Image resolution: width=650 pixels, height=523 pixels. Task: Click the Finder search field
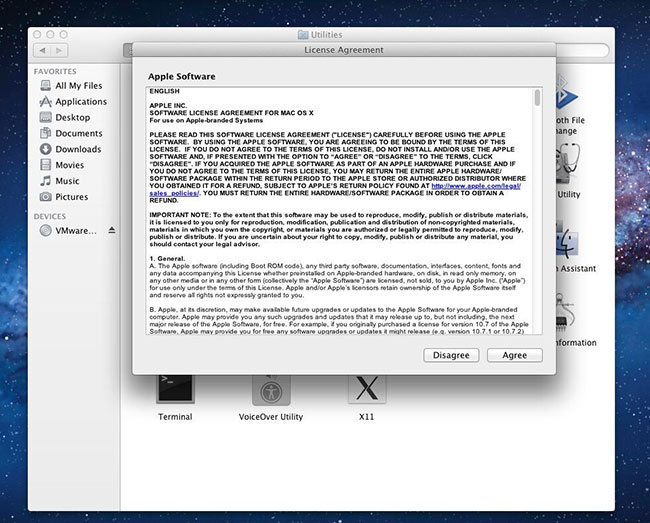click(582, 51)
